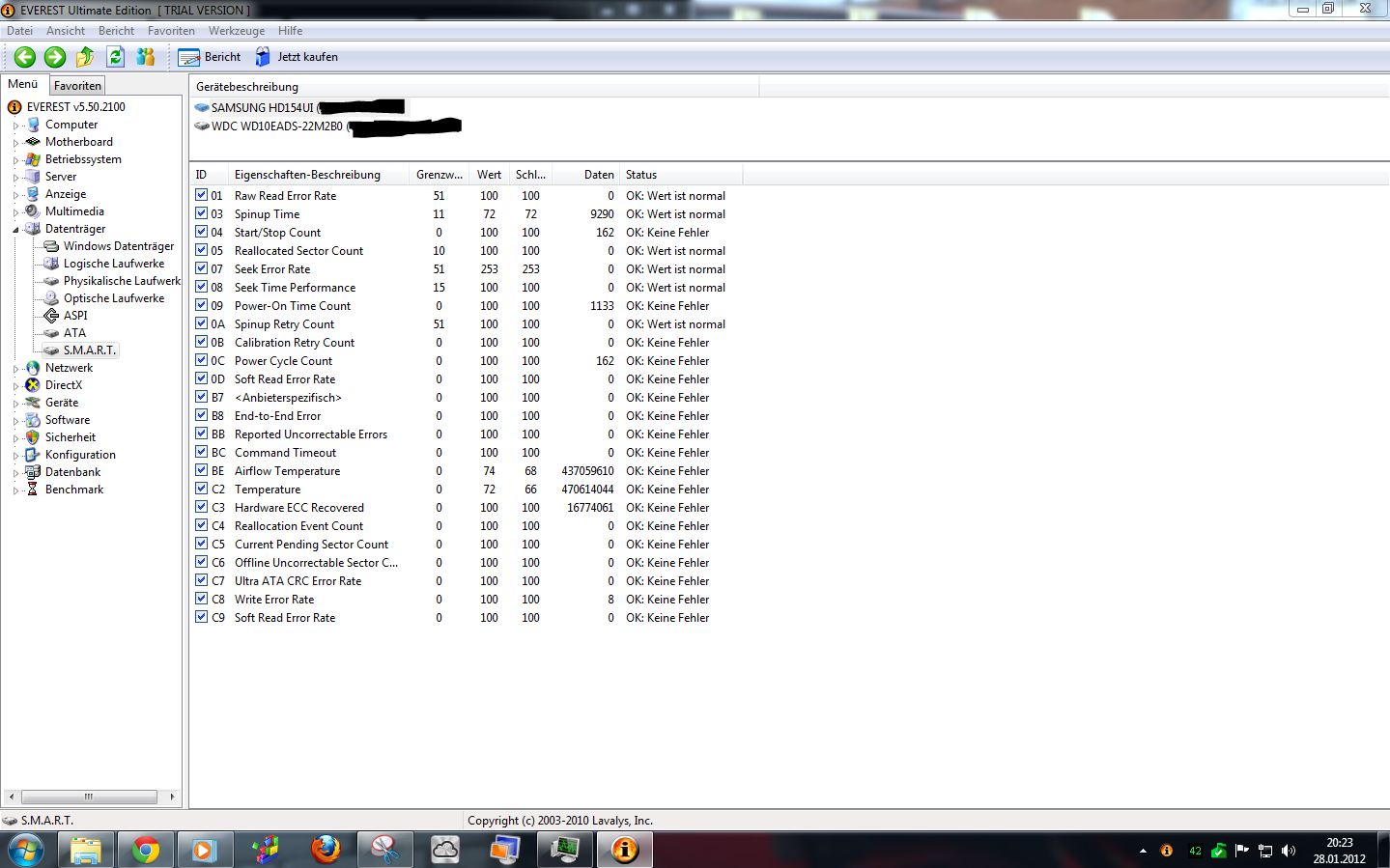Click the Konfiguration icon in the tree
This screenshot has width=1390, height=868.
pyautogui.click(x=33, y=455)
